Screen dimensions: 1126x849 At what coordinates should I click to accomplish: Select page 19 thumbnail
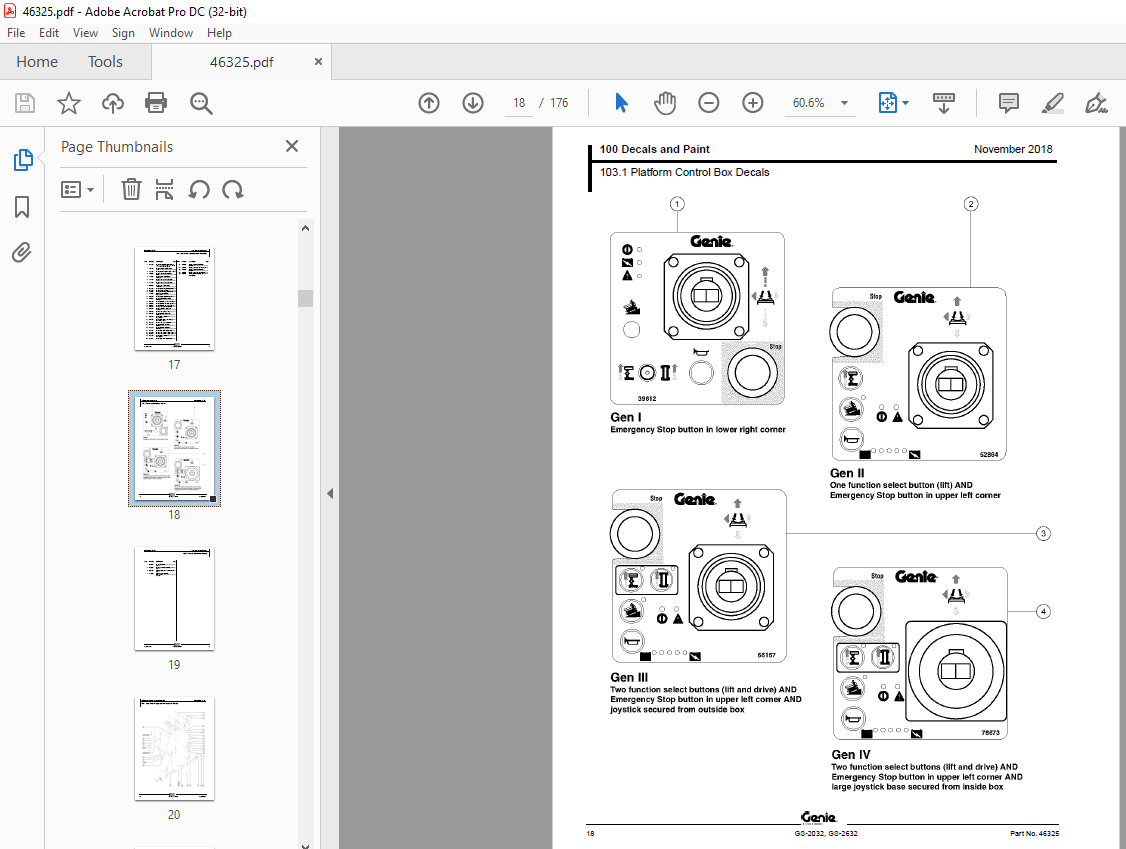coord(175,598)
